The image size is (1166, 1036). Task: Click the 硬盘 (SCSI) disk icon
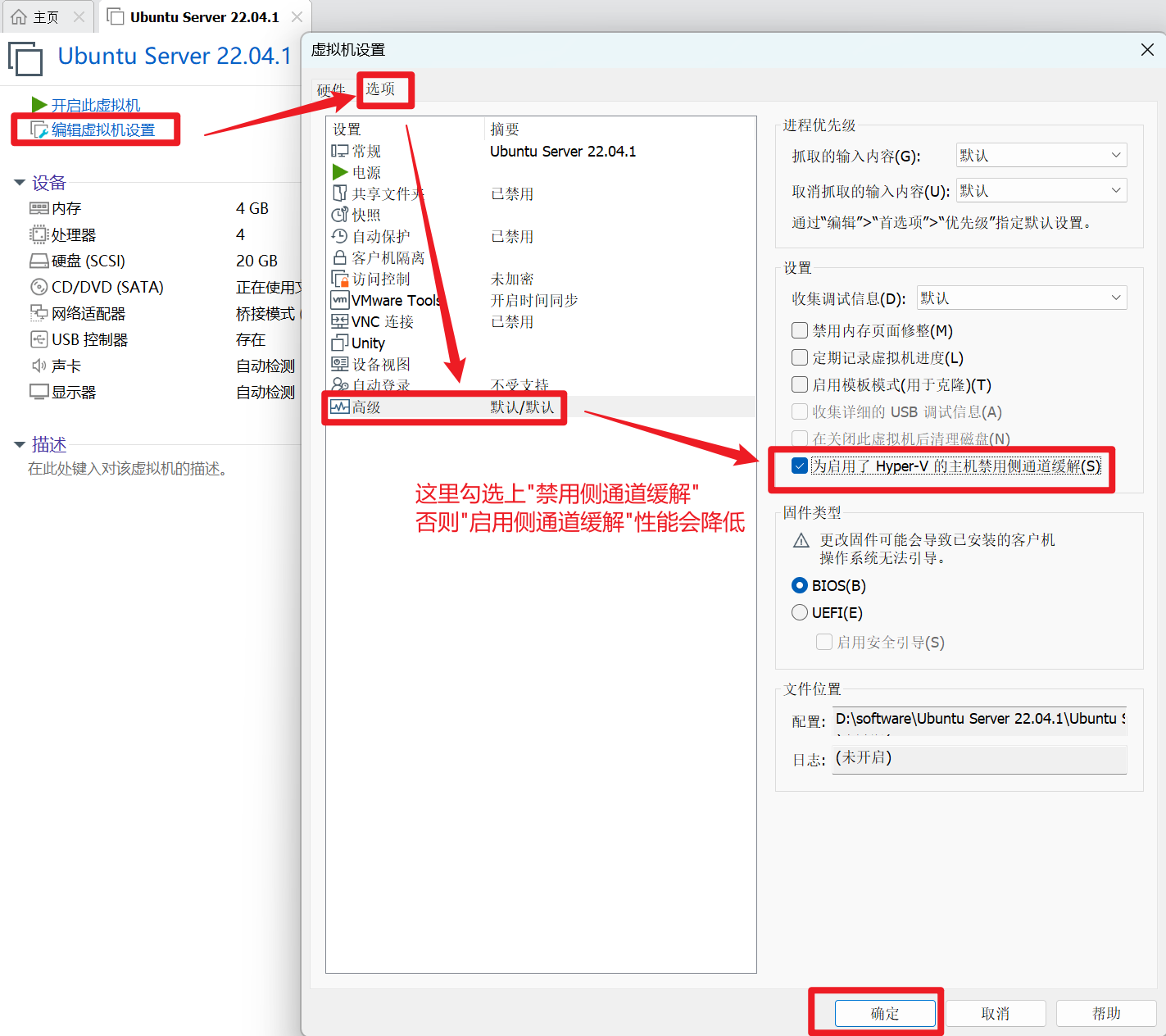39,261
